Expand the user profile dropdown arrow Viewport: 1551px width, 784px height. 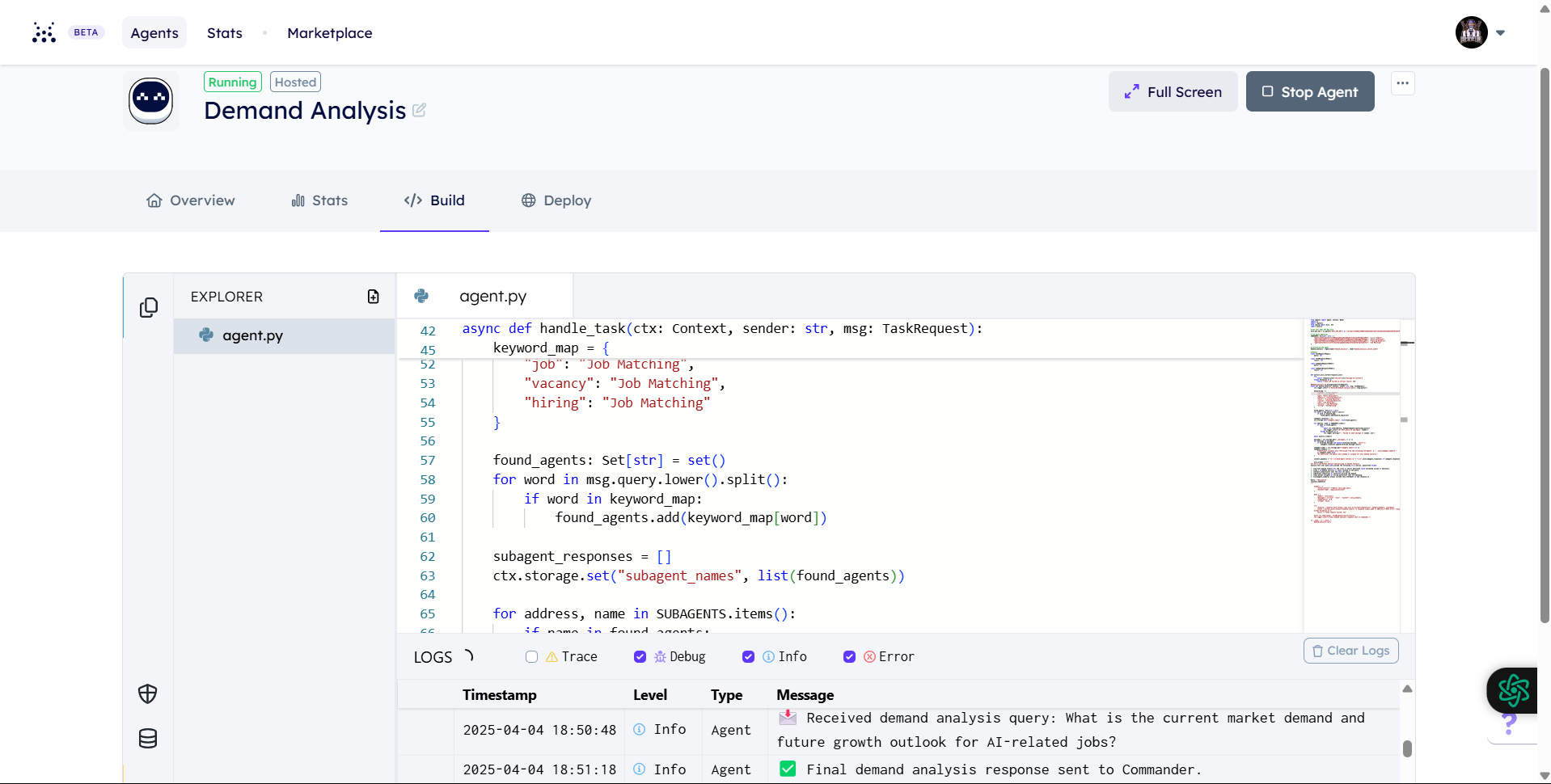point(1500,33)
